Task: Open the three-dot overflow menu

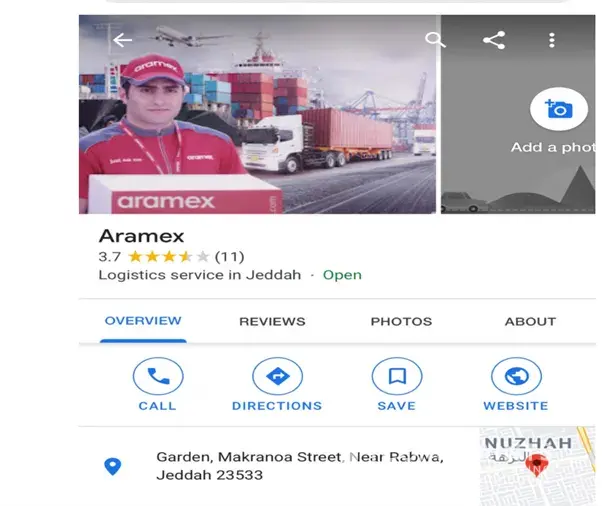Action: click(552, 40)
